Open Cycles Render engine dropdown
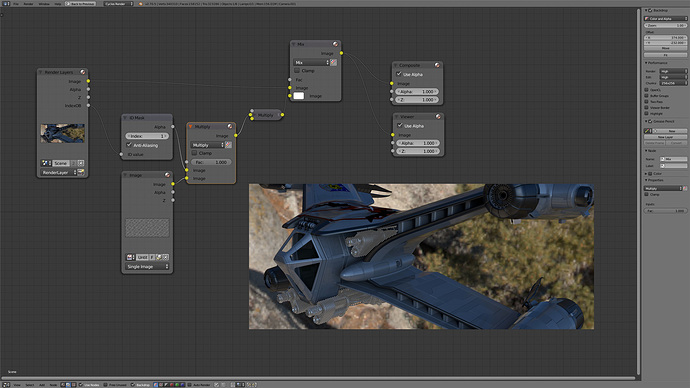The image size is (690, 388). tap(118, 4)
